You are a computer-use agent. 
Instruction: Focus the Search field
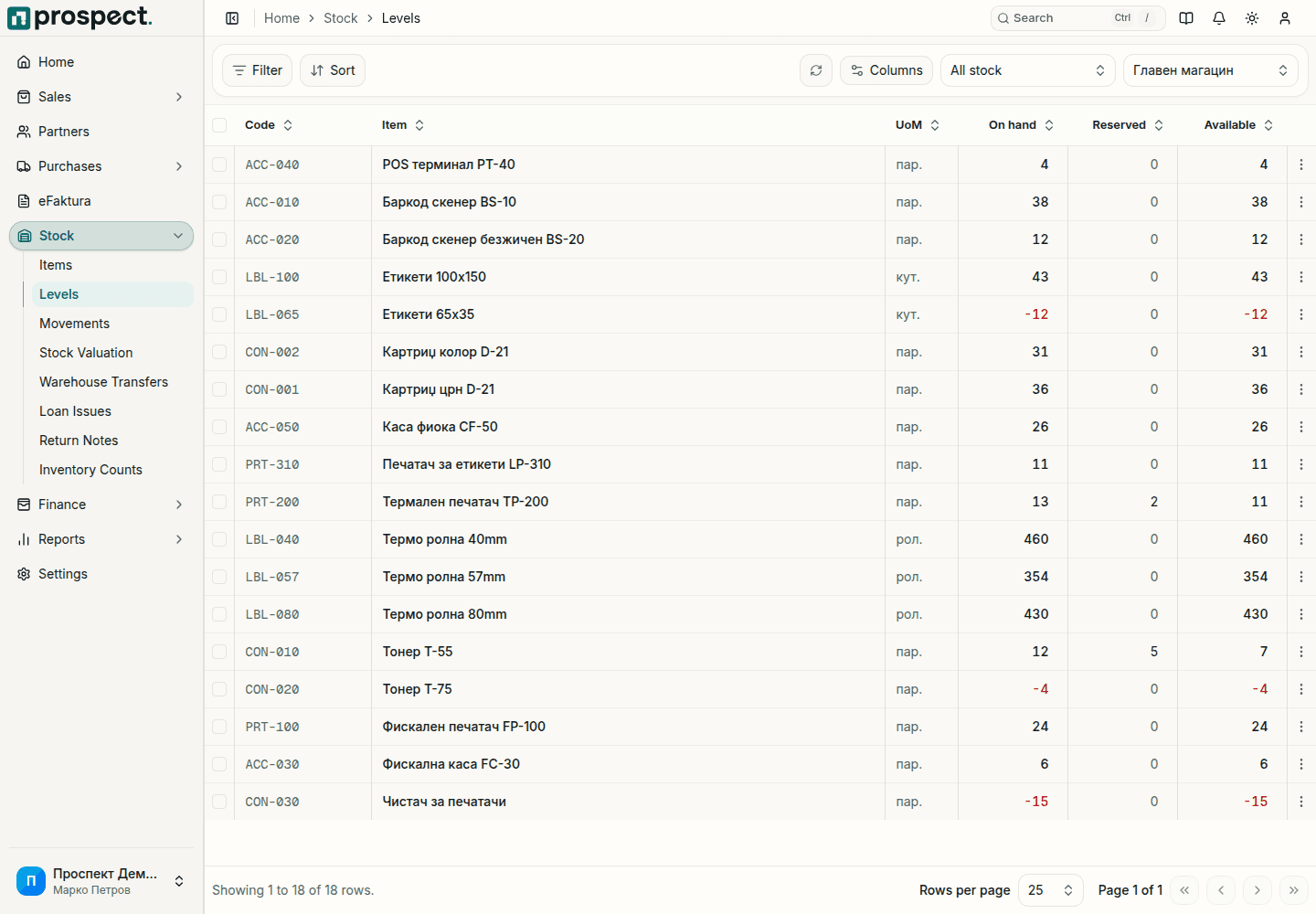[x=1078, y=18]
